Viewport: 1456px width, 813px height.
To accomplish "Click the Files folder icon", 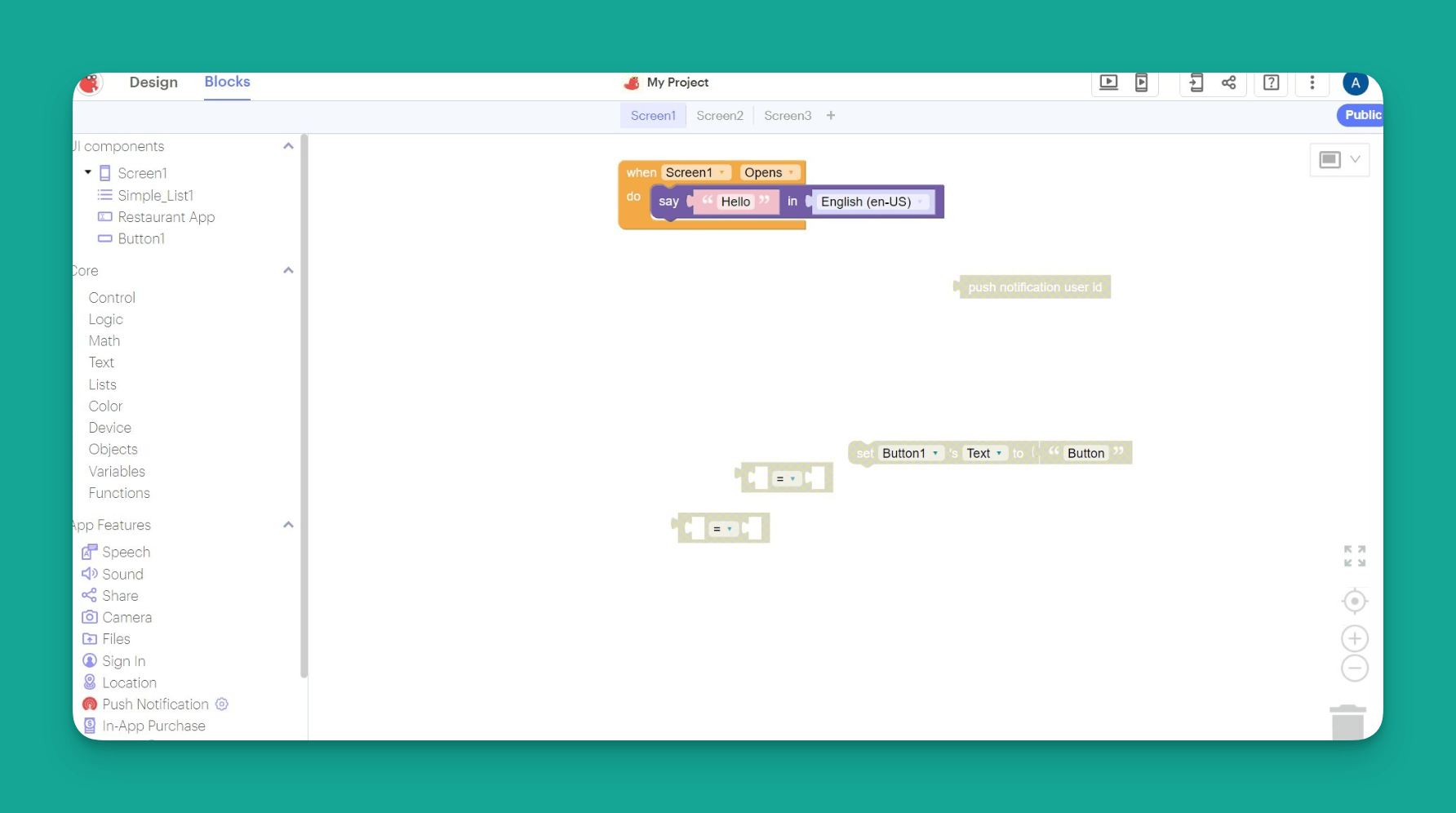I will tap(90, 639).
